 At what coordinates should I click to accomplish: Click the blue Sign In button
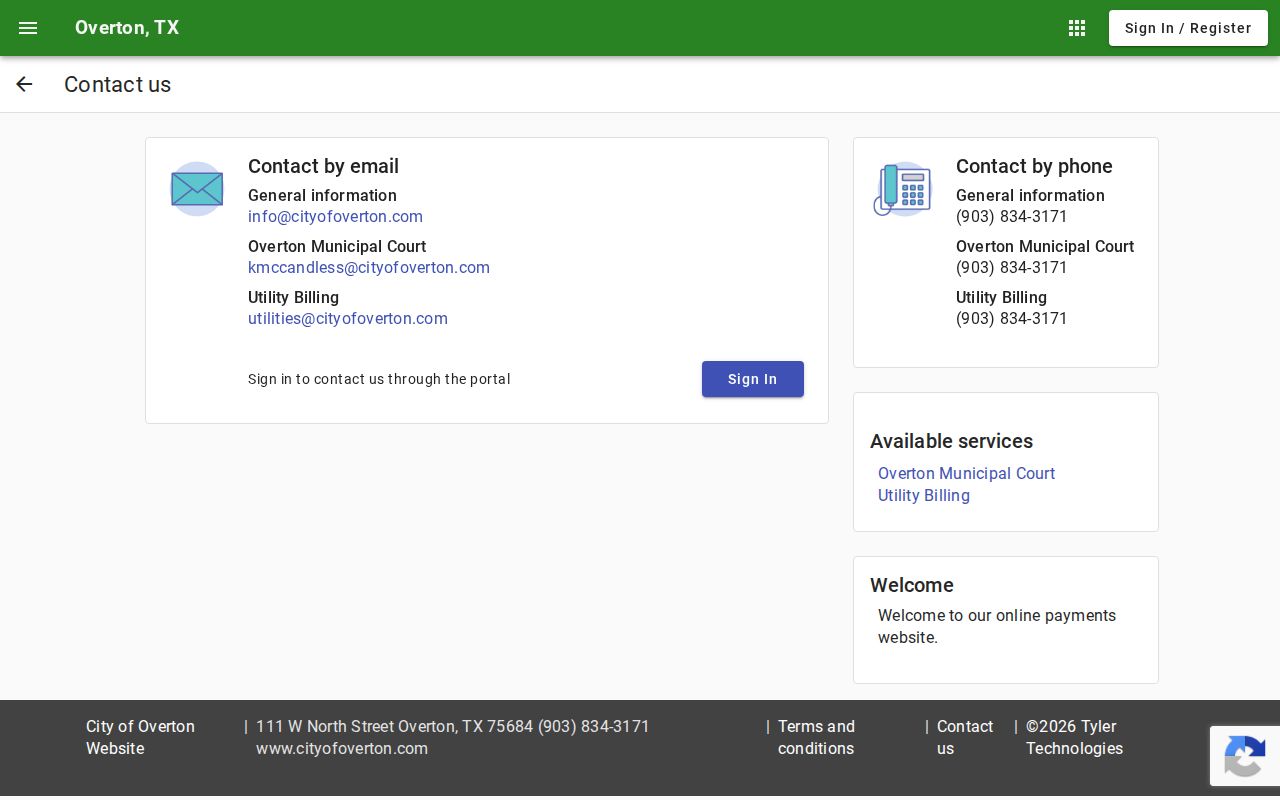point(753,379)
